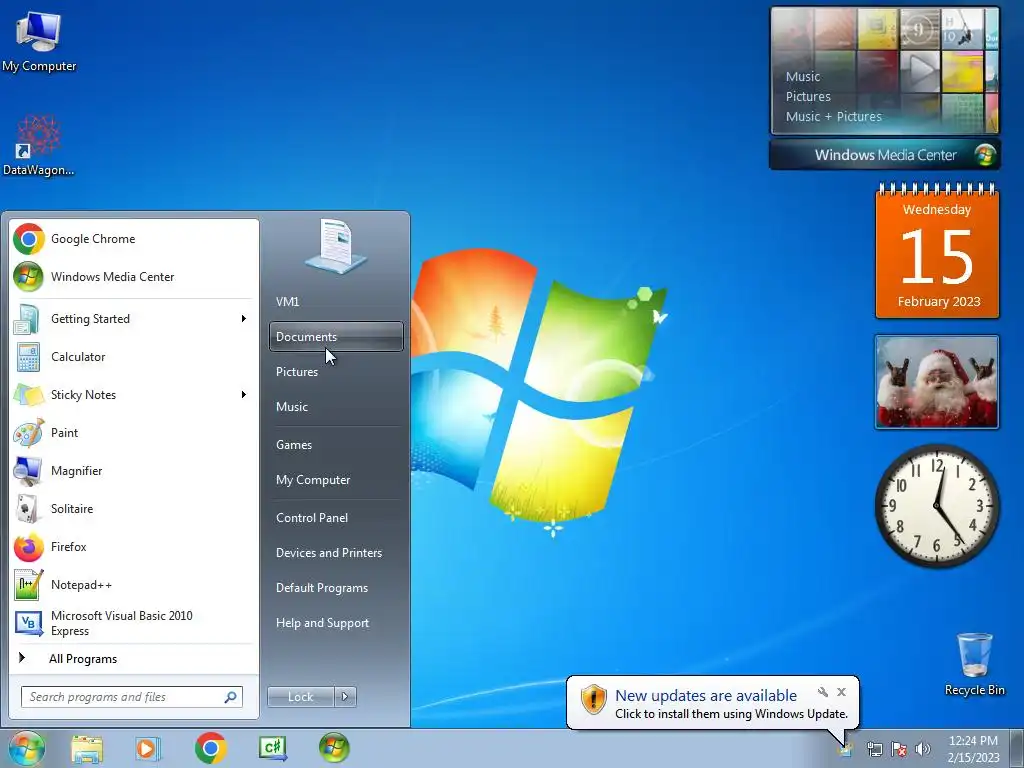Open shutdown options arrow next to Lock
Viewport: 1024px width, 768px height.
(x=345, y=697)
